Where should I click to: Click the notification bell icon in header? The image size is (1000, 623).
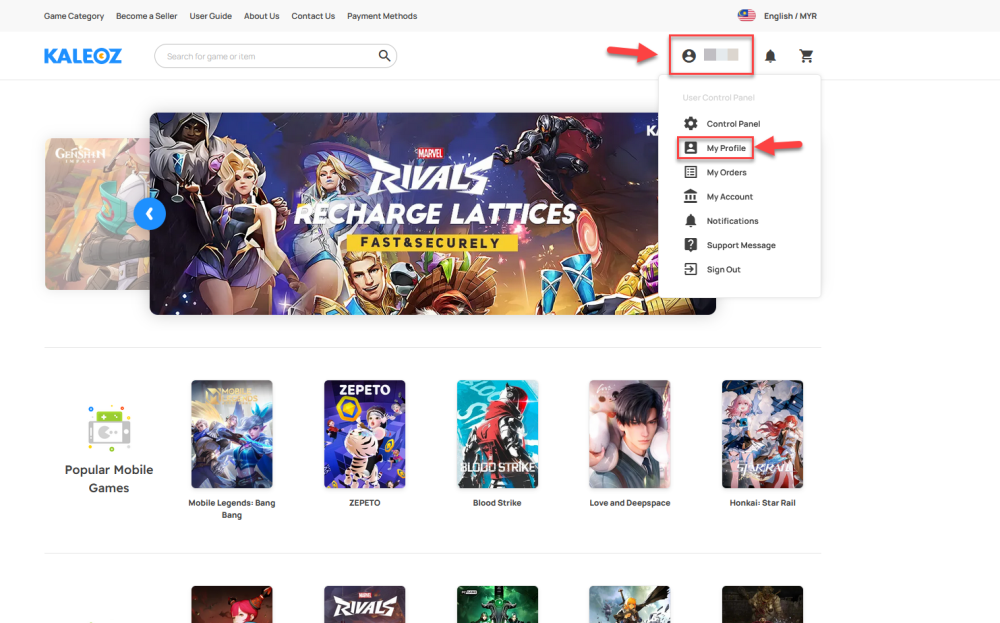click(x=770, y=56)
